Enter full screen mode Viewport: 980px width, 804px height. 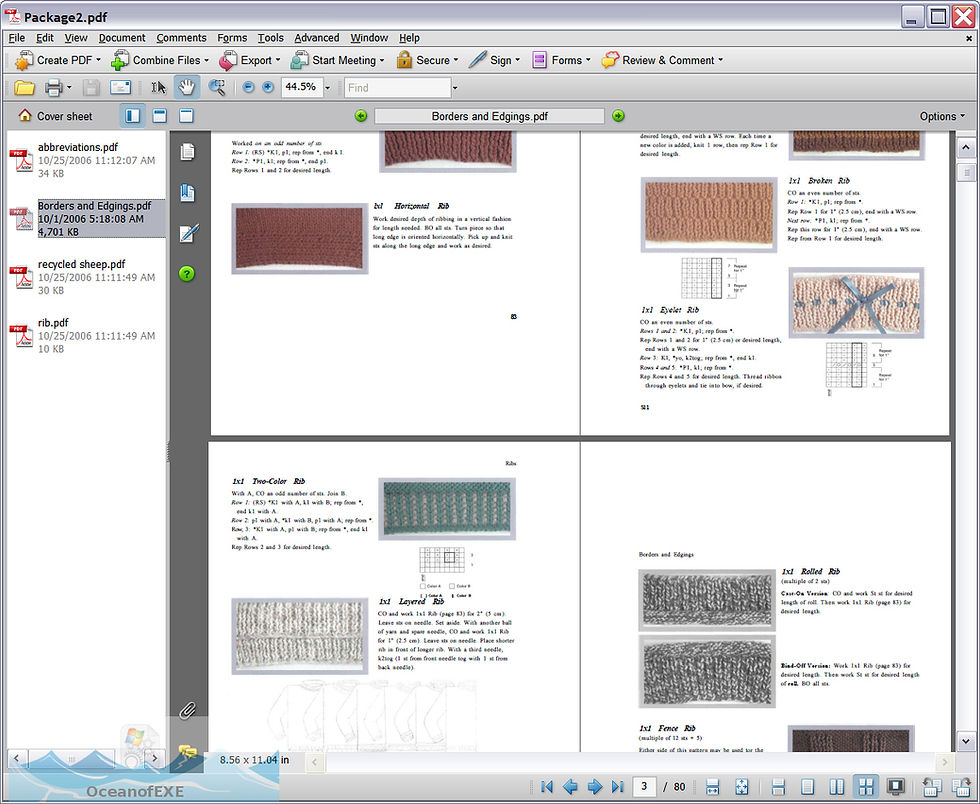click(x=896, y=786)
